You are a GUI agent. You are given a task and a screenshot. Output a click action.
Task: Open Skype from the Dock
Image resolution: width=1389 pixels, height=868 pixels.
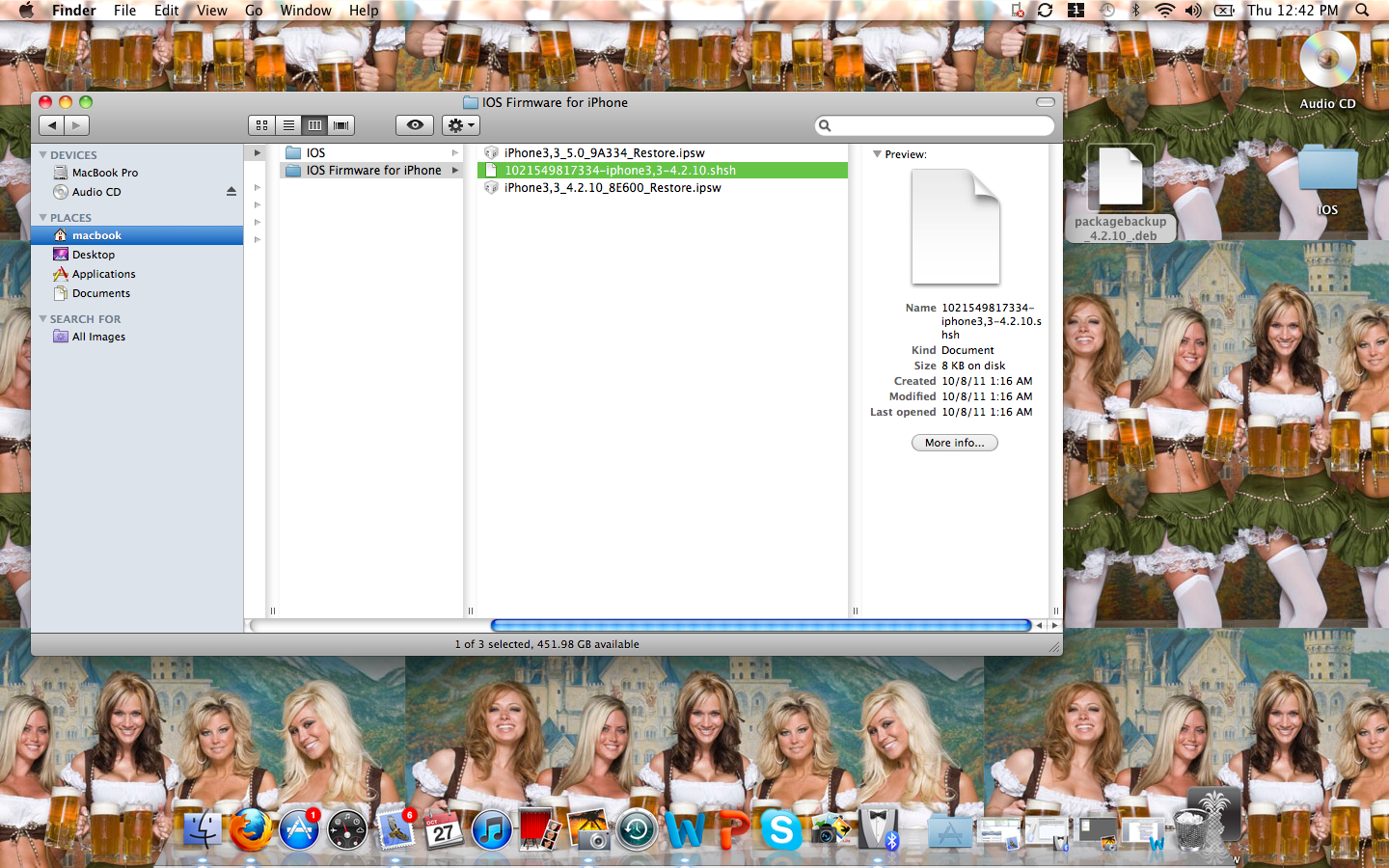(781, 829)
